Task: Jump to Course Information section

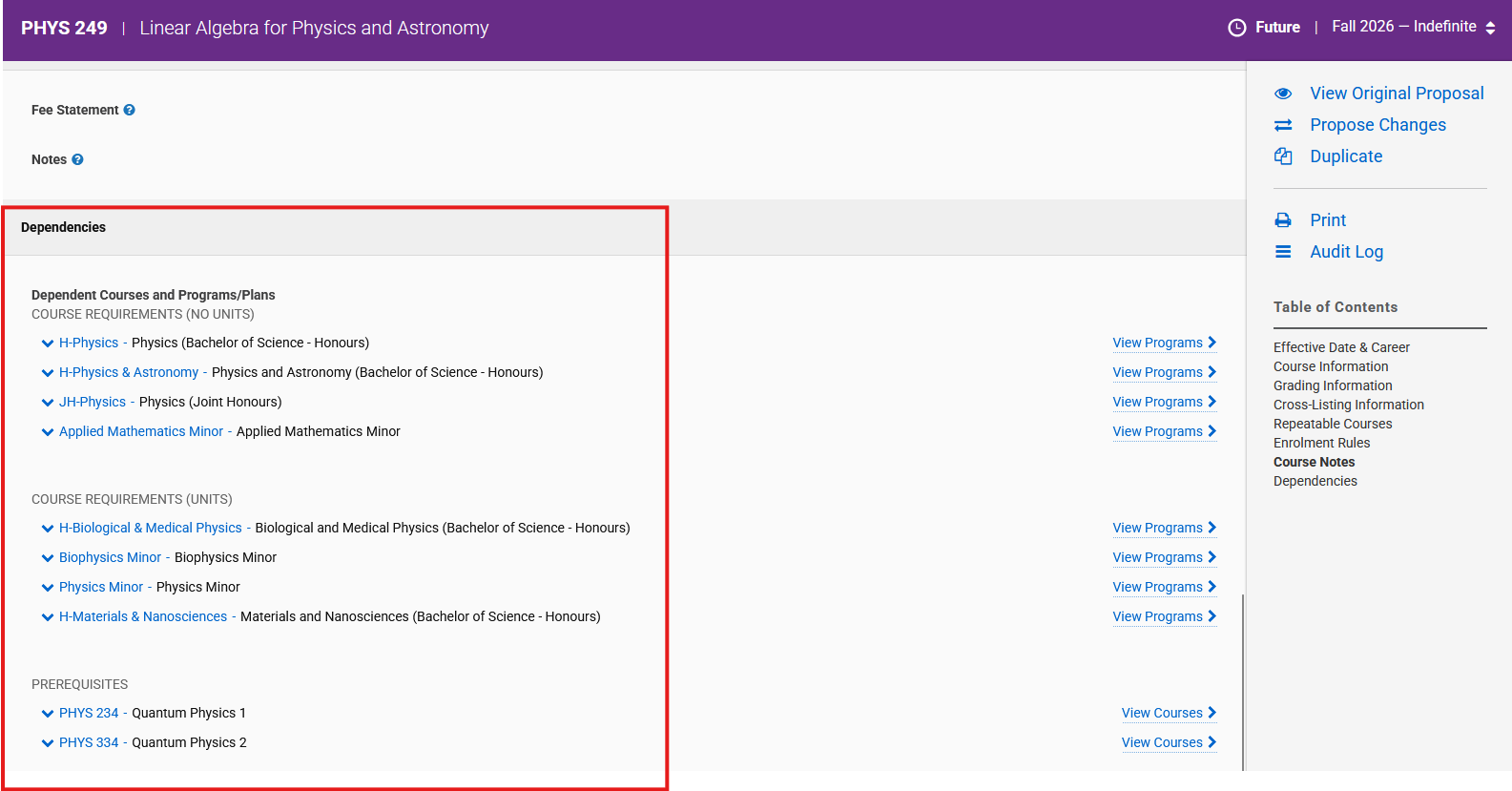Action: pos(1331,366)
